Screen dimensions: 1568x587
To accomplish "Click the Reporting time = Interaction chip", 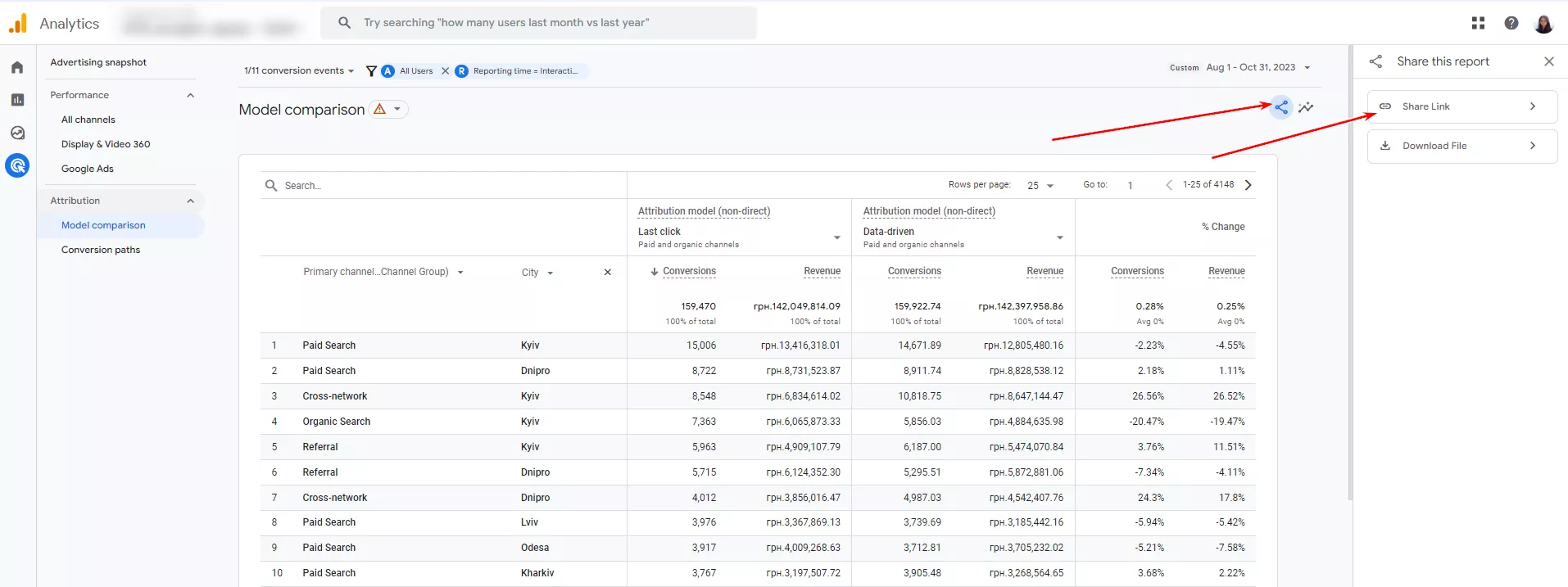I will point(521,71).
